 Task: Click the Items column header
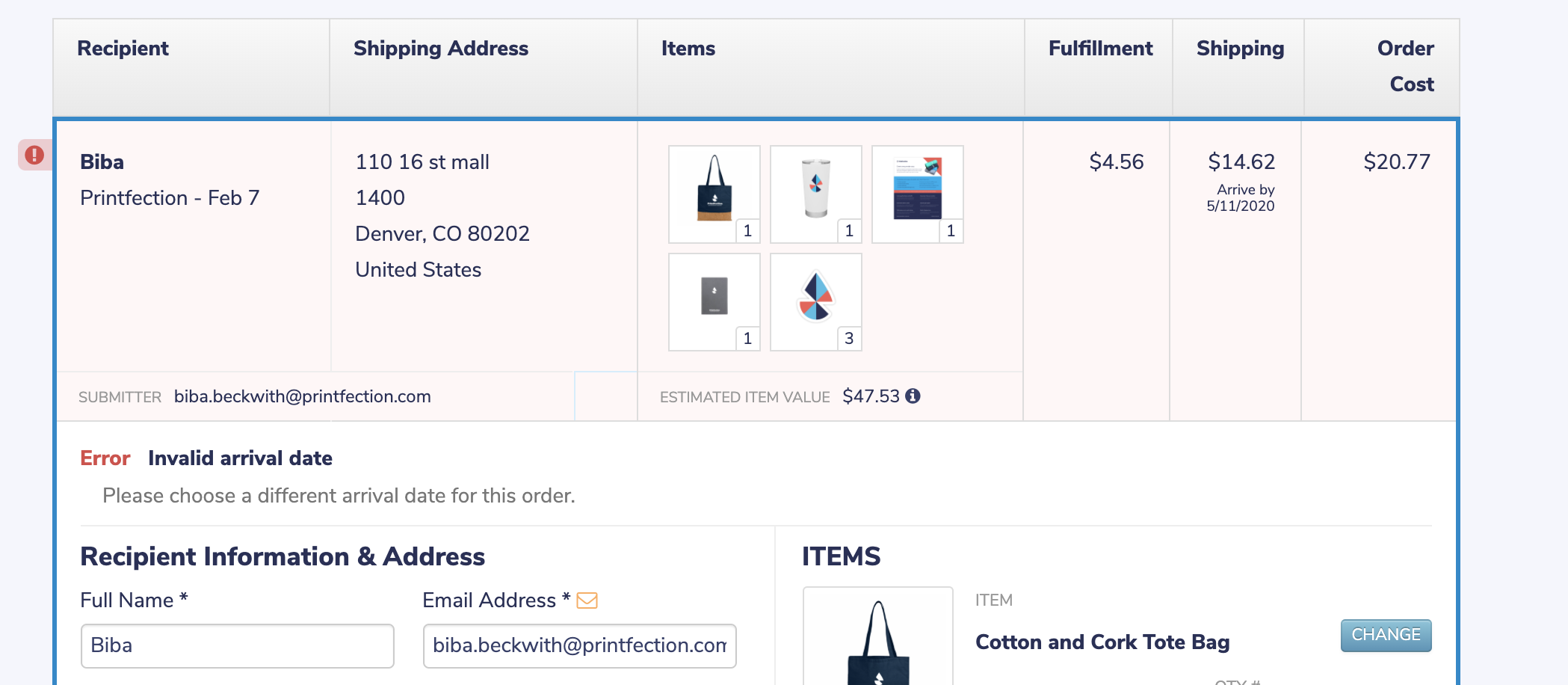coord(688,49)
